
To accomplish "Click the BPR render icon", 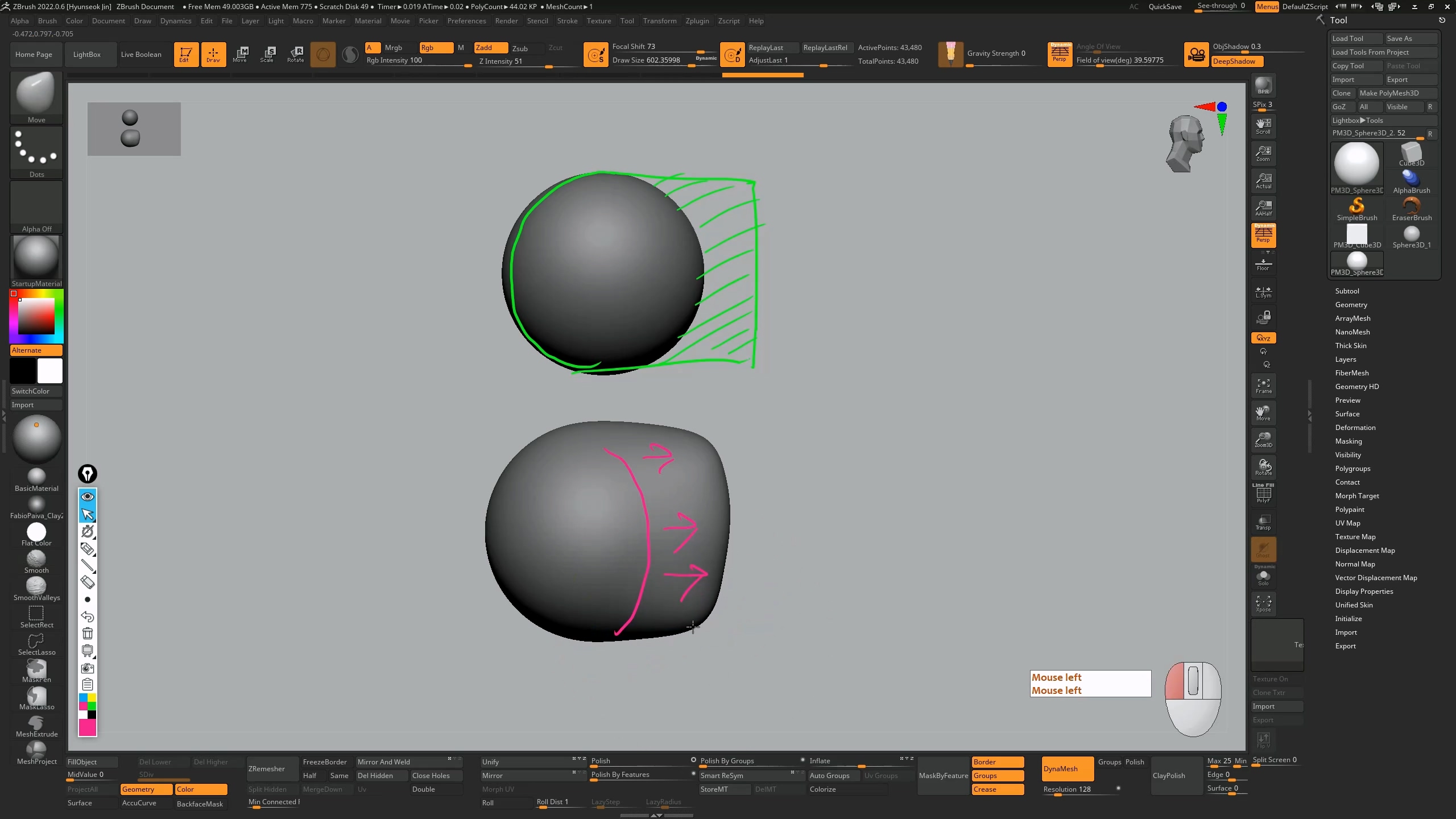I will tap(1263, 86).
